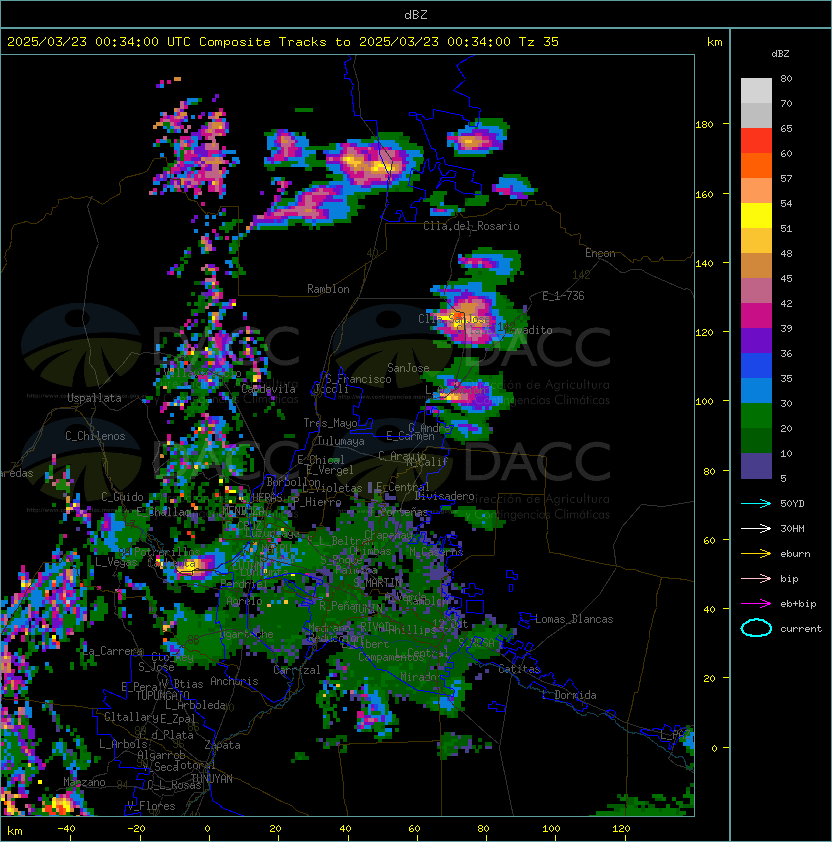The width and height of the screenshot is (832, 842).
Task: Pick the slate purple 10 dBZ legend swatch
Action: point(756,466)
